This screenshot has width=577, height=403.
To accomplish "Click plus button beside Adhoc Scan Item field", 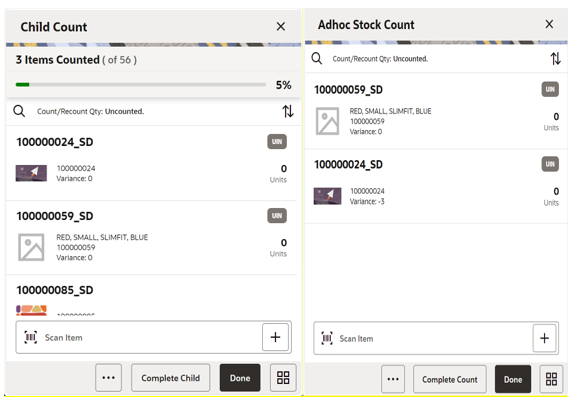I will [544, 338].
